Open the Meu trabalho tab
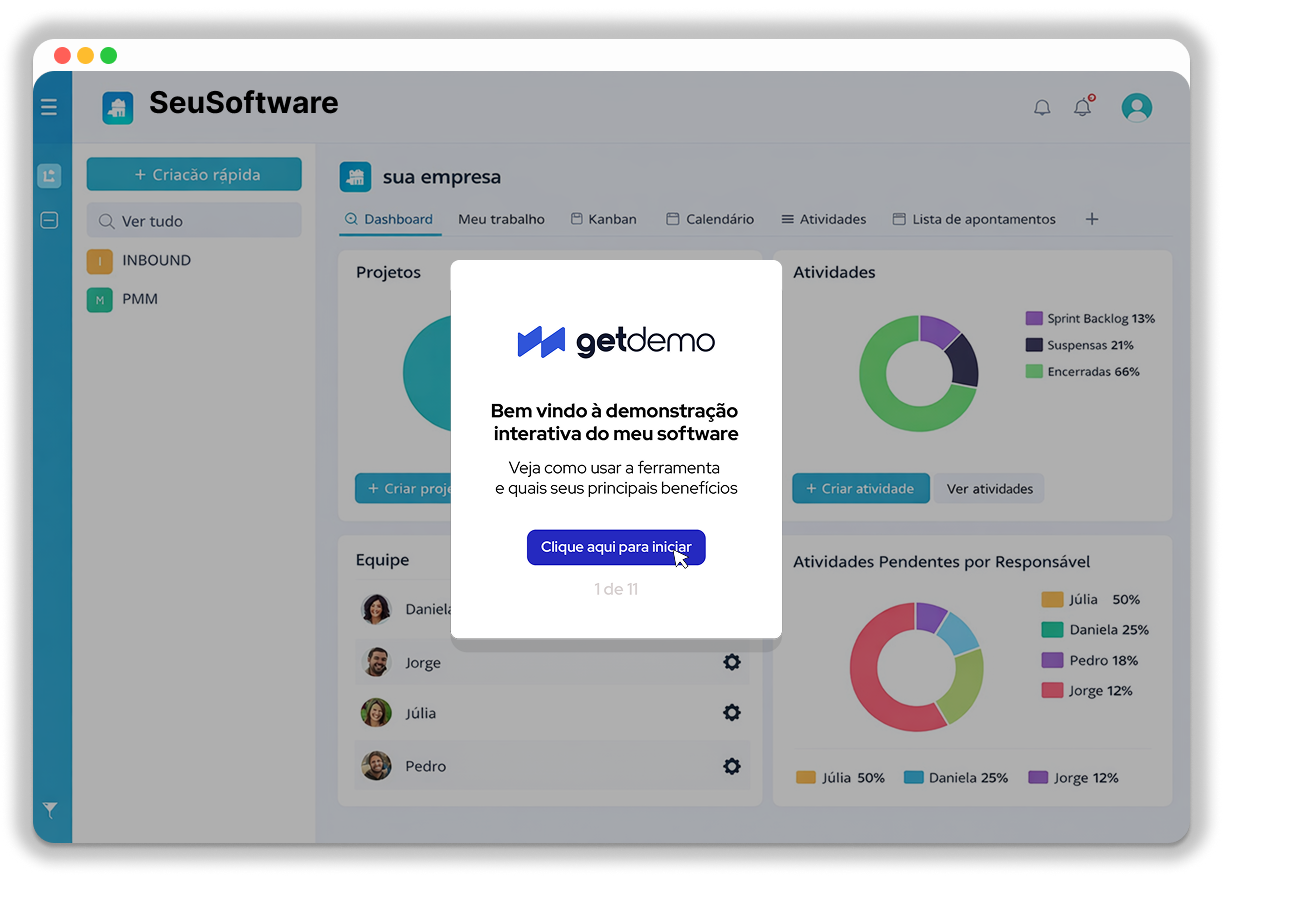This screenshot has width=1307, height=900. coord(502,219)
